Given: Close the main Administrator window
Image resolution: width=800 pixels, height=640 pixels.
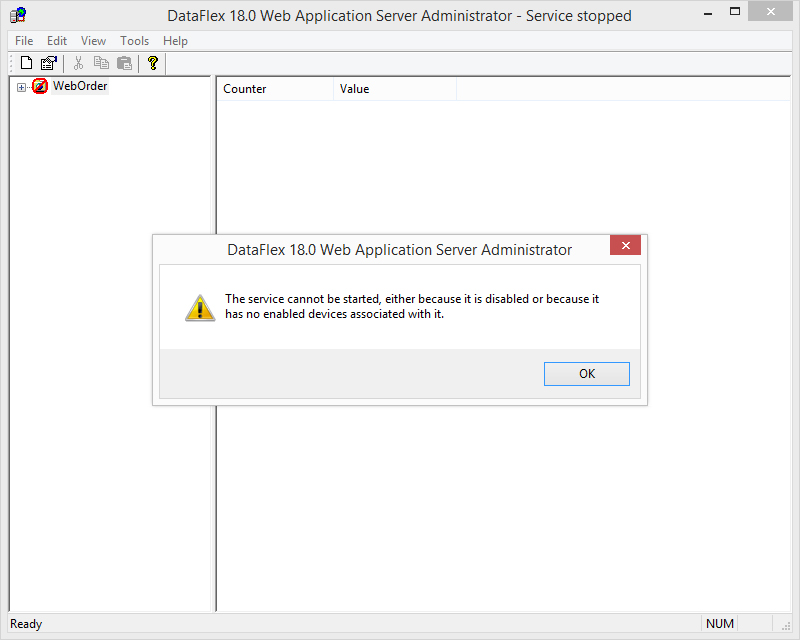Looking at the screenshot, I should (770, 12).
